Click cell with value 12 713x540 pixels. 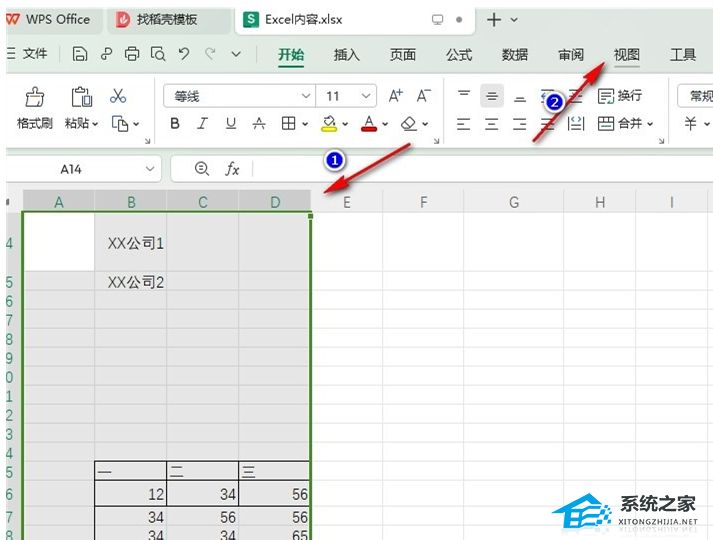pyautogui.click(x=131, y=494)
